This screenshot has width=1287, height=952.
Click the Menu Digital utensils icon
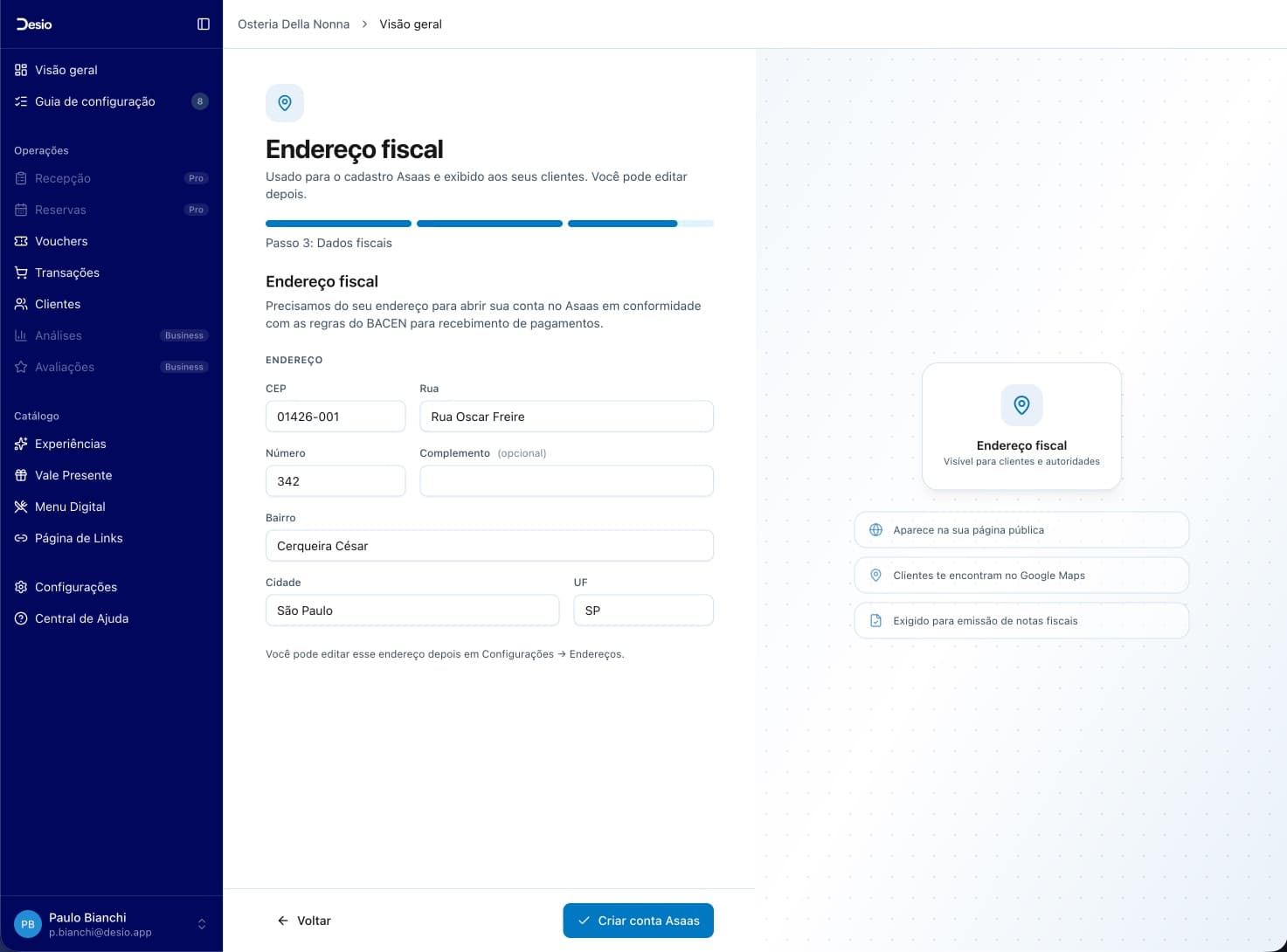[x=21, y=507]
